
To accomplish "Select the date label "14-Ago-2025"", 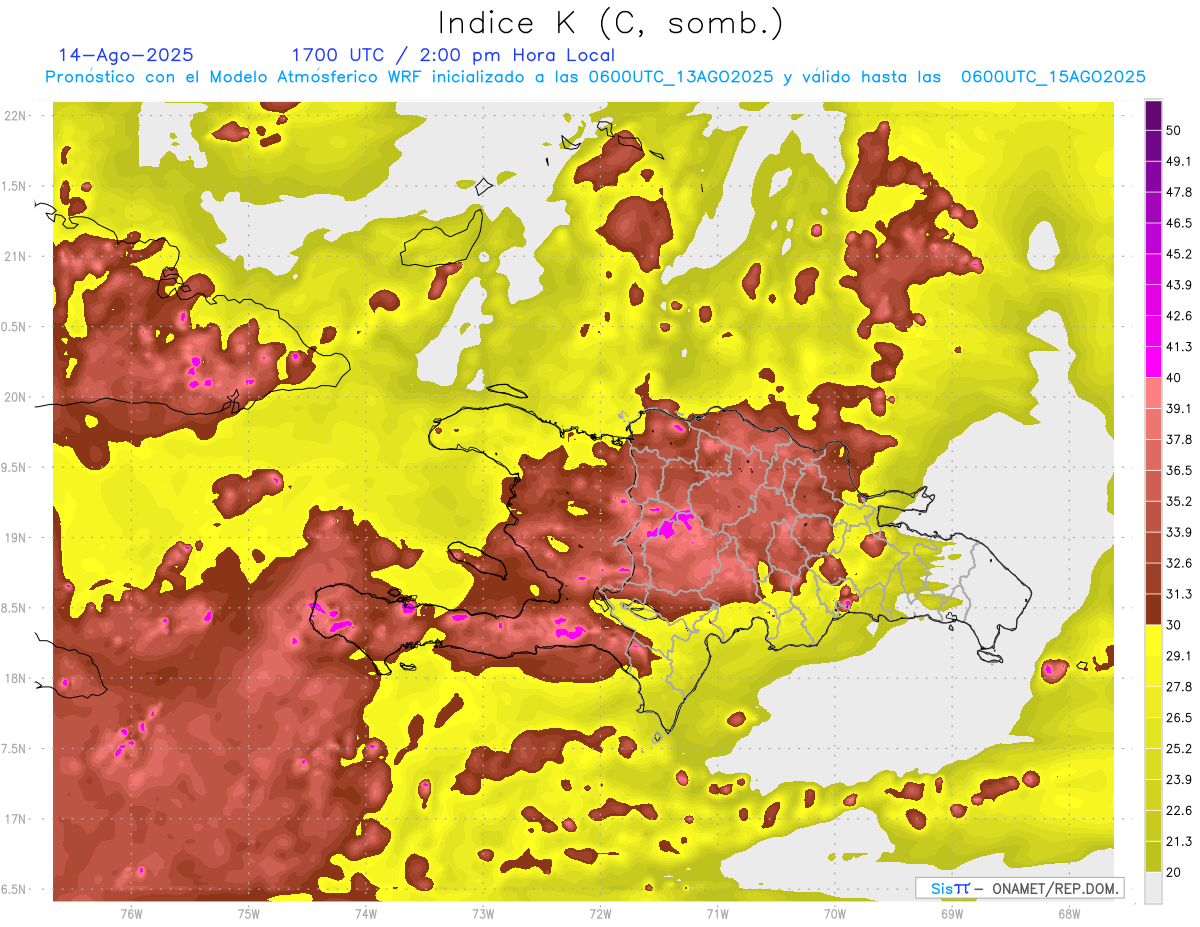I will (x=126, y=55).
